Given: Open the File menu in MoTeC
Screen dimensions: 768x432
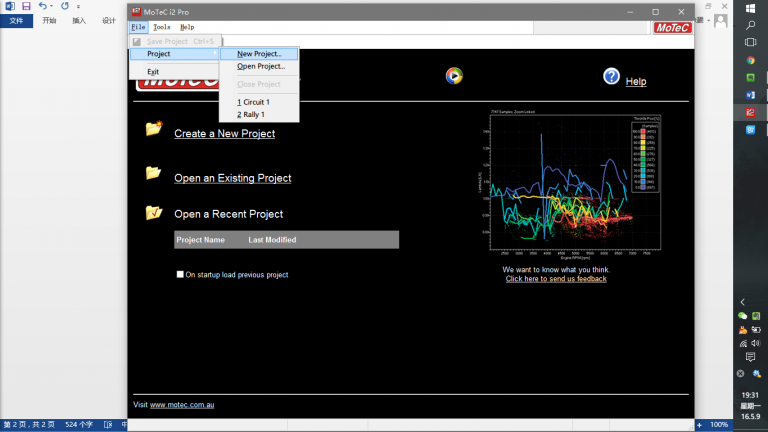Looking at the screenshot, I should click(x=138, y=27).
